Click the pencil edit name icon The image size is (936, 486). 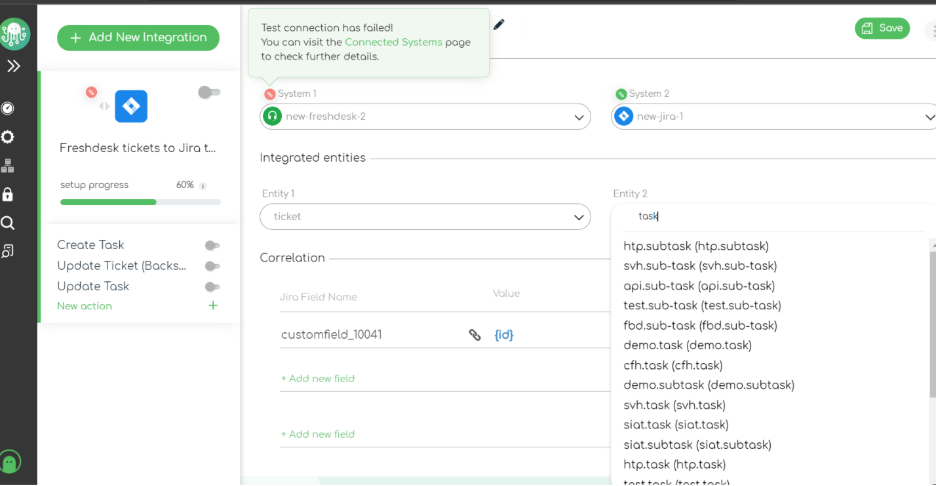[x=499, y=24]
